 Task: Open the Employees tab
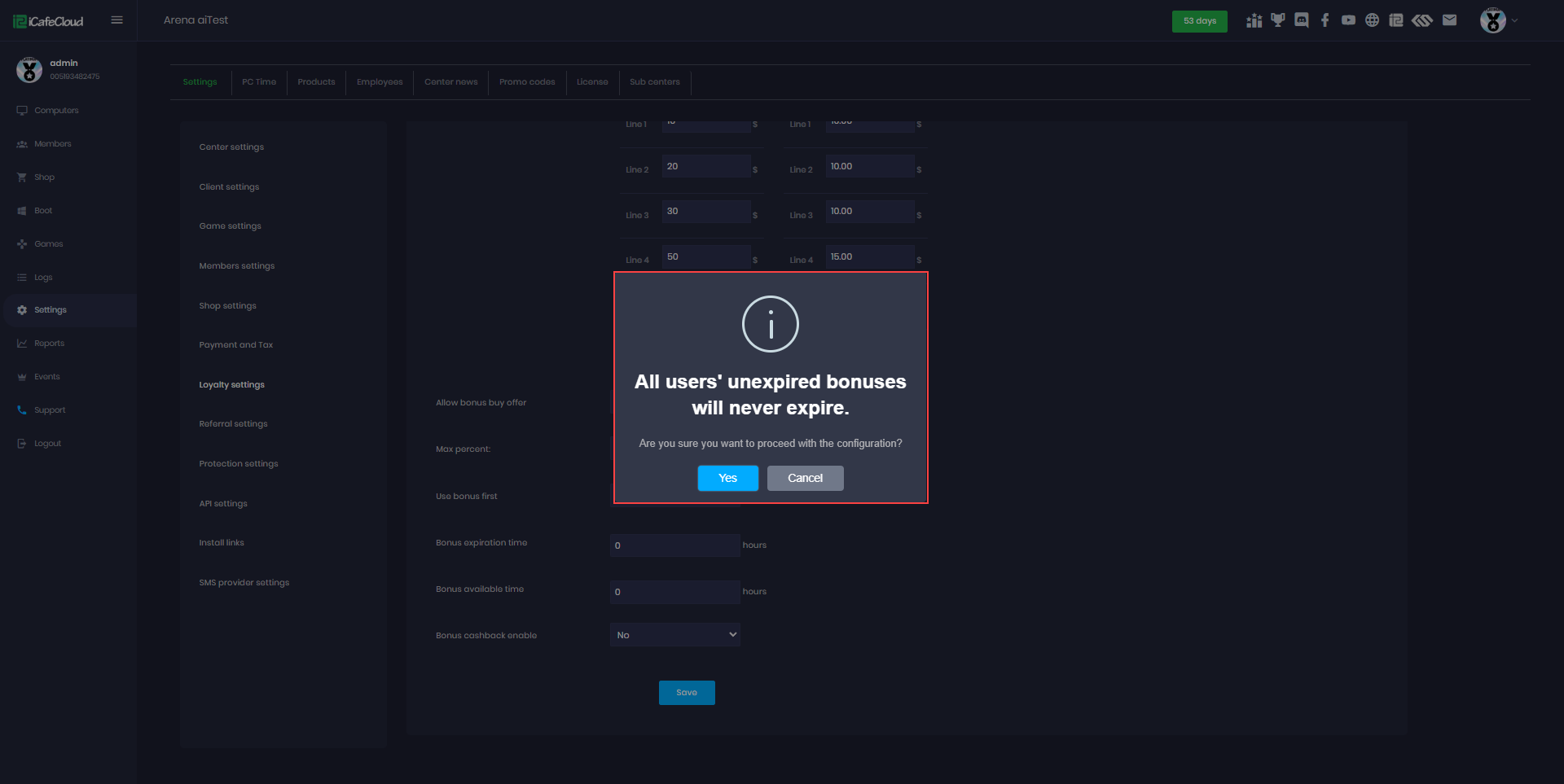[x=380, y=82]
